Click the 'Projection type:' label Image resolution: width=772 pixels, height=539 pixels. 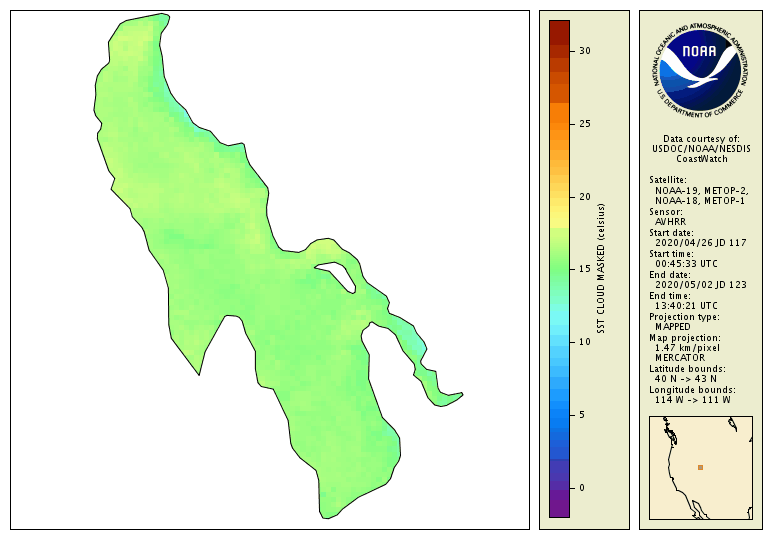[x=684, y=317]
